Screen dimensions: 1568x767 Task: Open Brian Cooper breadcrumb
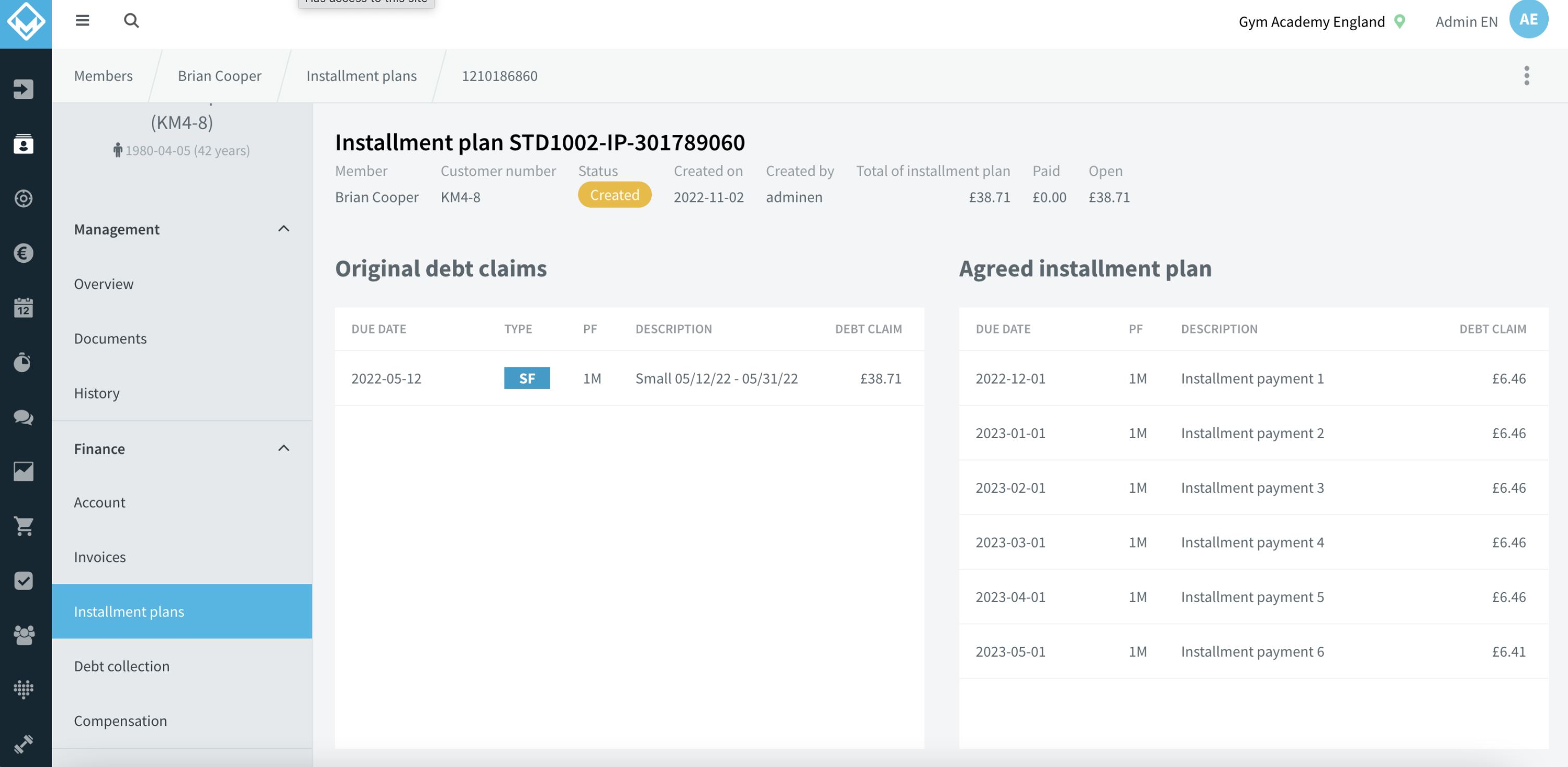[x=220, y=76]
